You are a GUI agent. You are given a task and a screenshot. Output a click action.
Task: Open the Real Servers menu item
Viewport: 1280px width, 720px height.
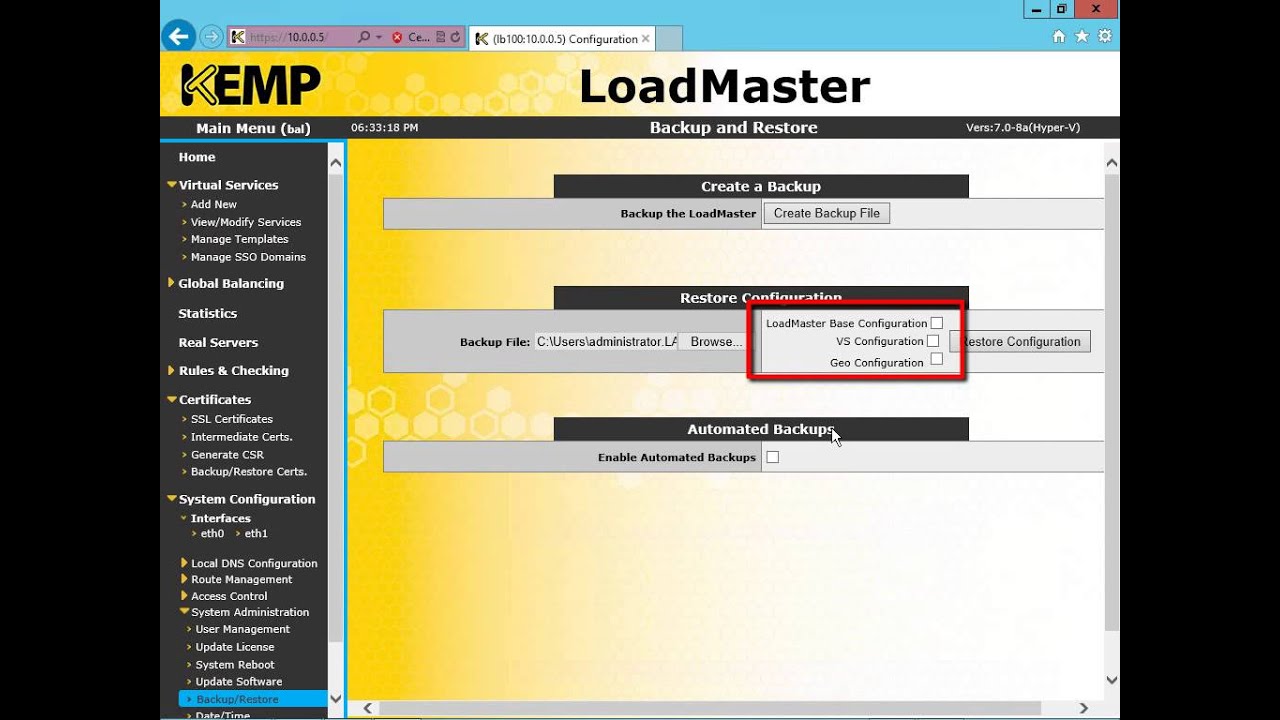tap(218, 342)
